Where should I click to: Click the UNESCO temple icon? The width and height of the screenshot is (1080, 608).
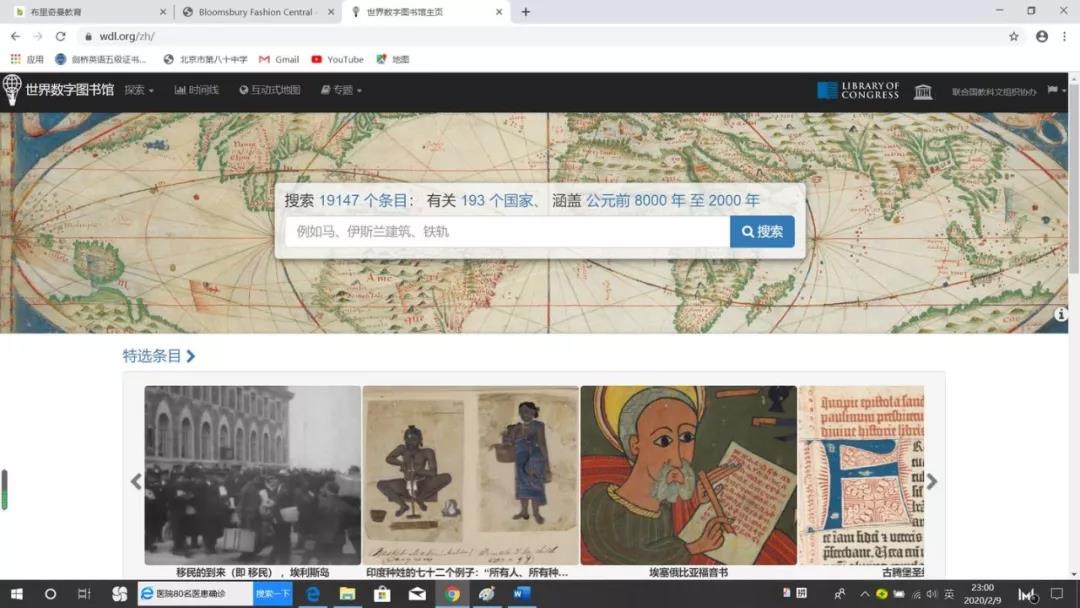923,91
